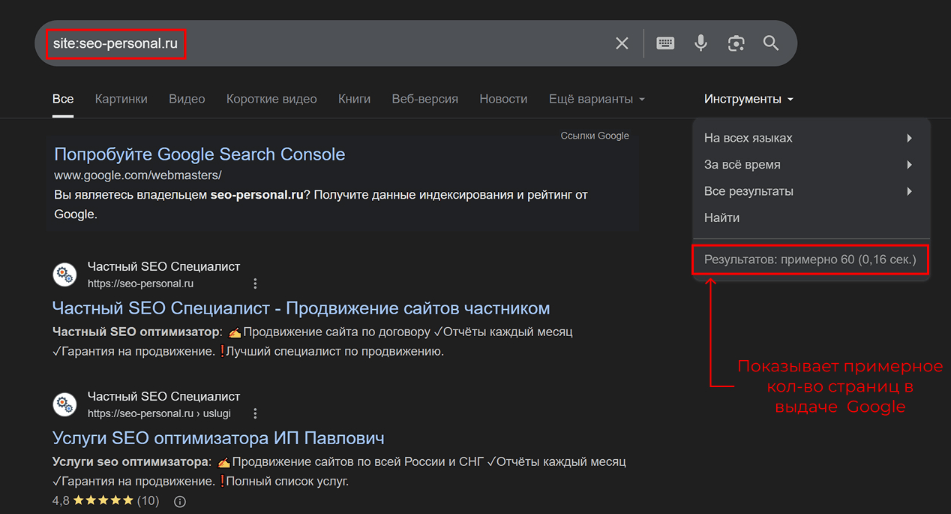This screenshot has width=951, height=514.
Task: Switch to the Новости tab
Action: click(503, 99)
